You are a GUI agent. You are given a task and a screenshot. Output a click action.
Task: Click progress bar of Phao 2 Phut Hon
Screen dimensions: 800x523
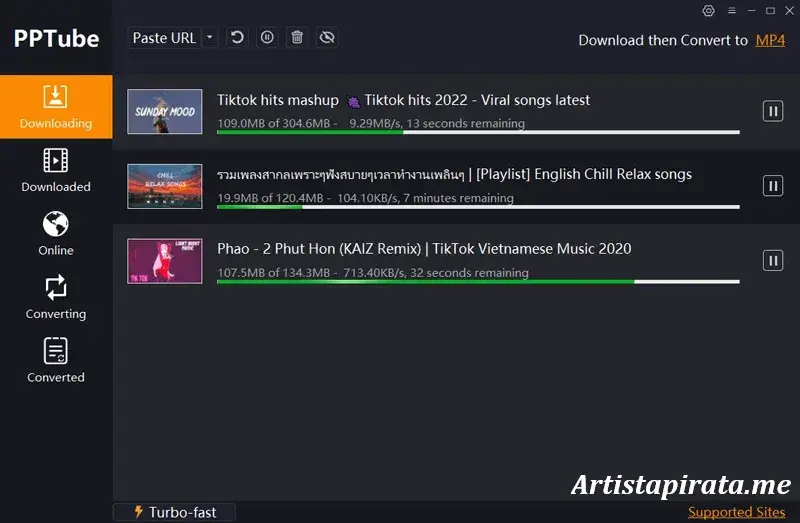point(478,282)
